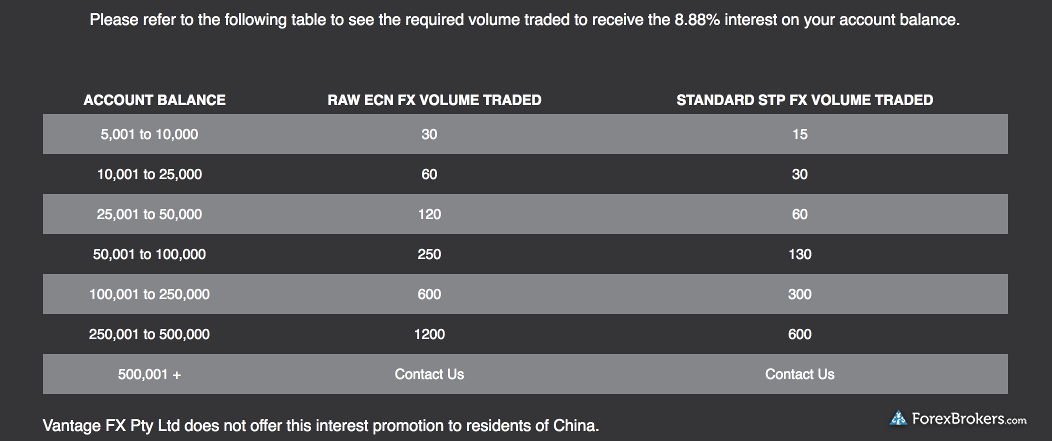This screenshot has height=441, width=1052.
Task: Click the 5,001 to 10,000 balance row
Action: pyautogui.click(x=525, y=134)
